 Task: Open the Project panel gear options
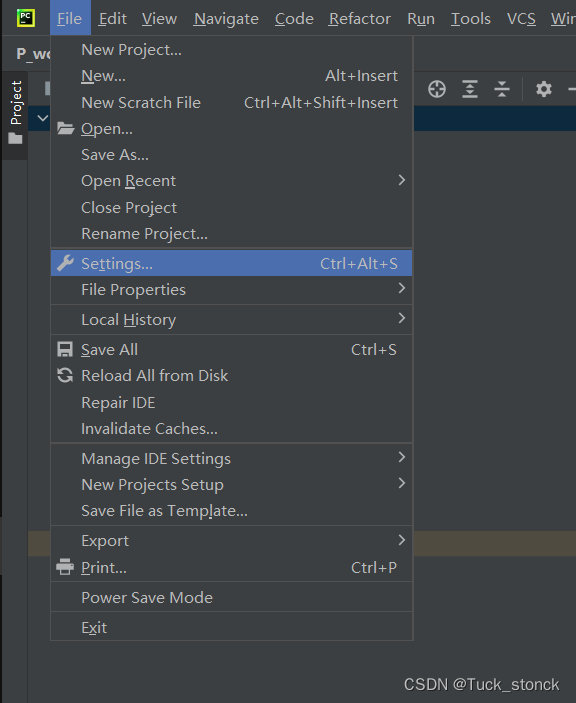tap(544, 89)
